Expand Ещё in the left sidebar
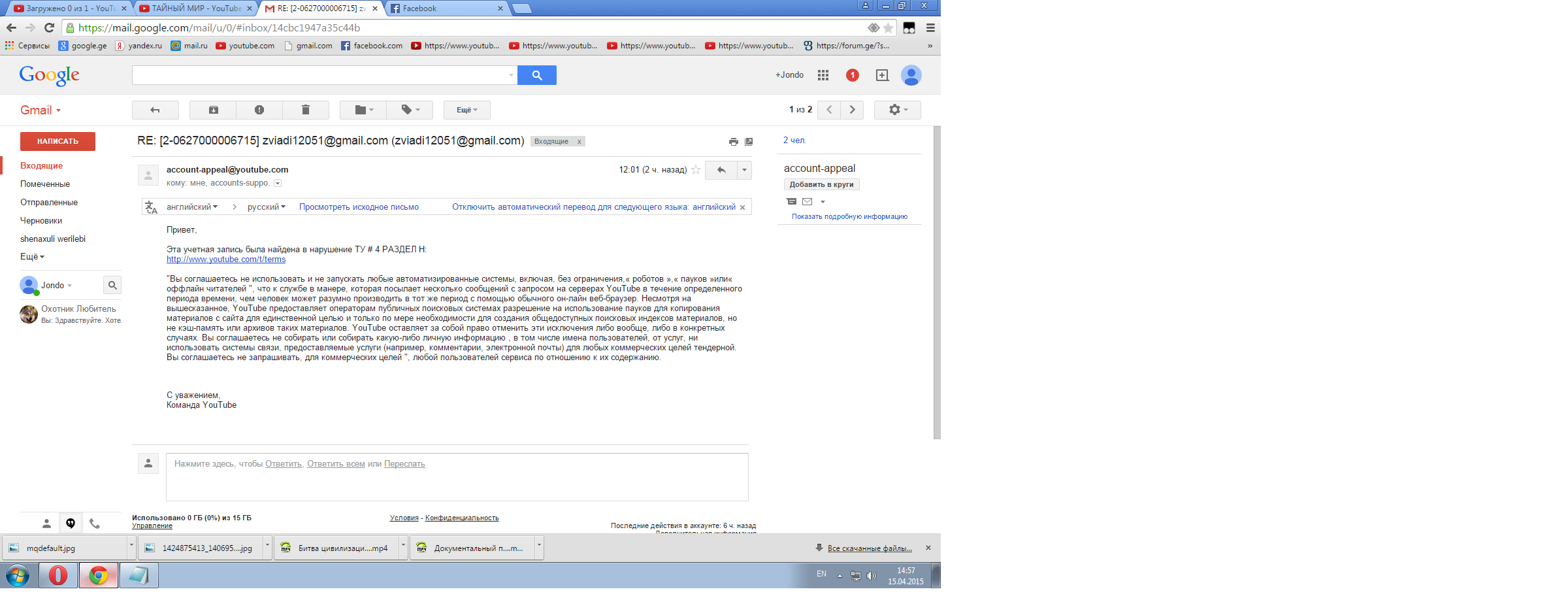 [32, 257]
